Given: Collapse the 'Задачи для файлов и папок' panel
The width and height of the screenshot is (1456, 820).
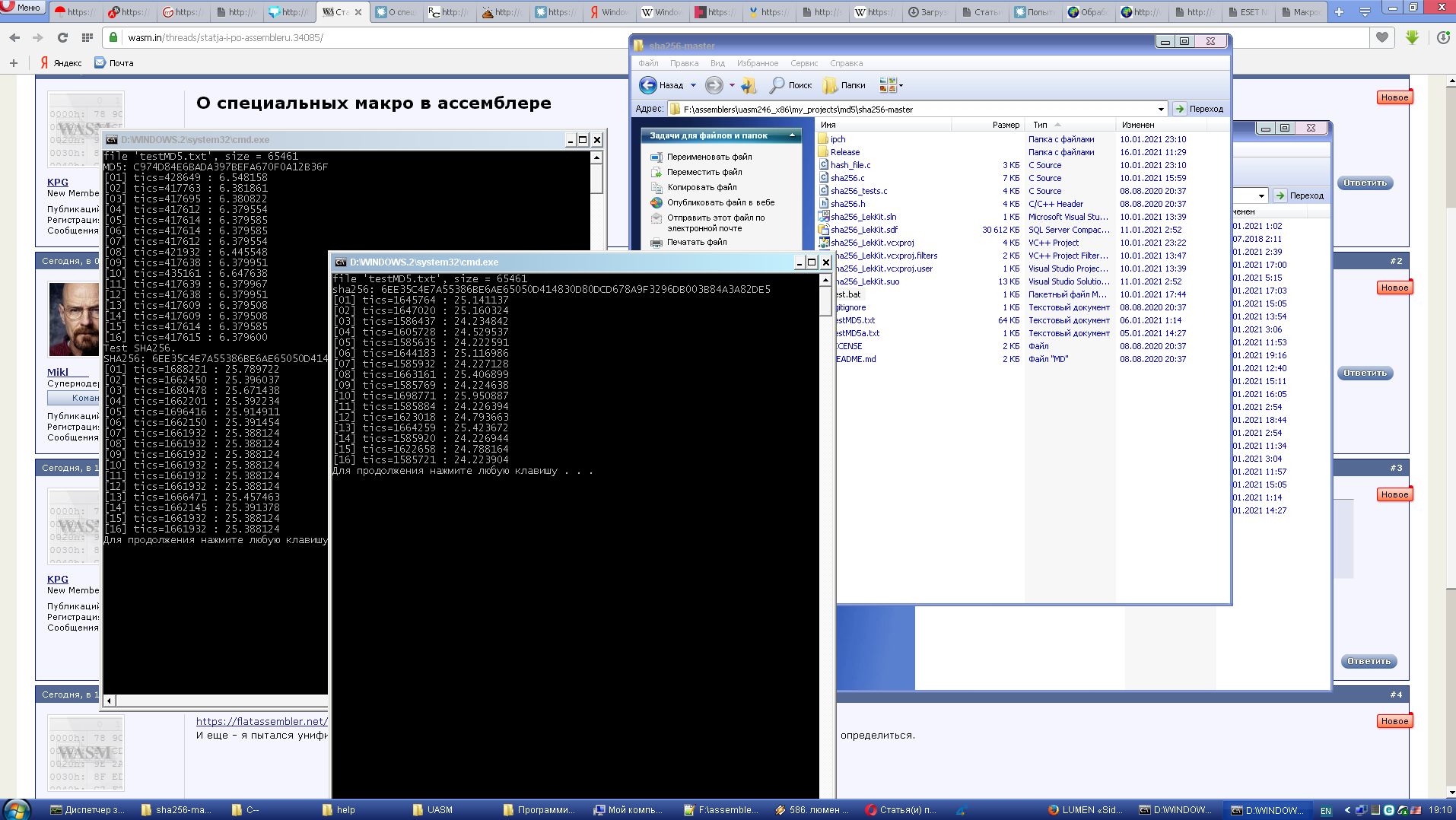Looking at the screenshot, I should [792, 135].
